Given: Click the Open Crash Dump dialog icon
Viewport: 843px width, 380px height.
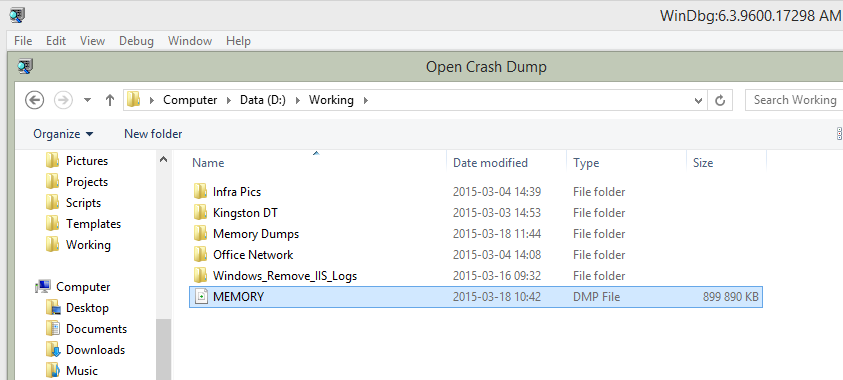Looking at the screenshot, I should tap(25, 67).
